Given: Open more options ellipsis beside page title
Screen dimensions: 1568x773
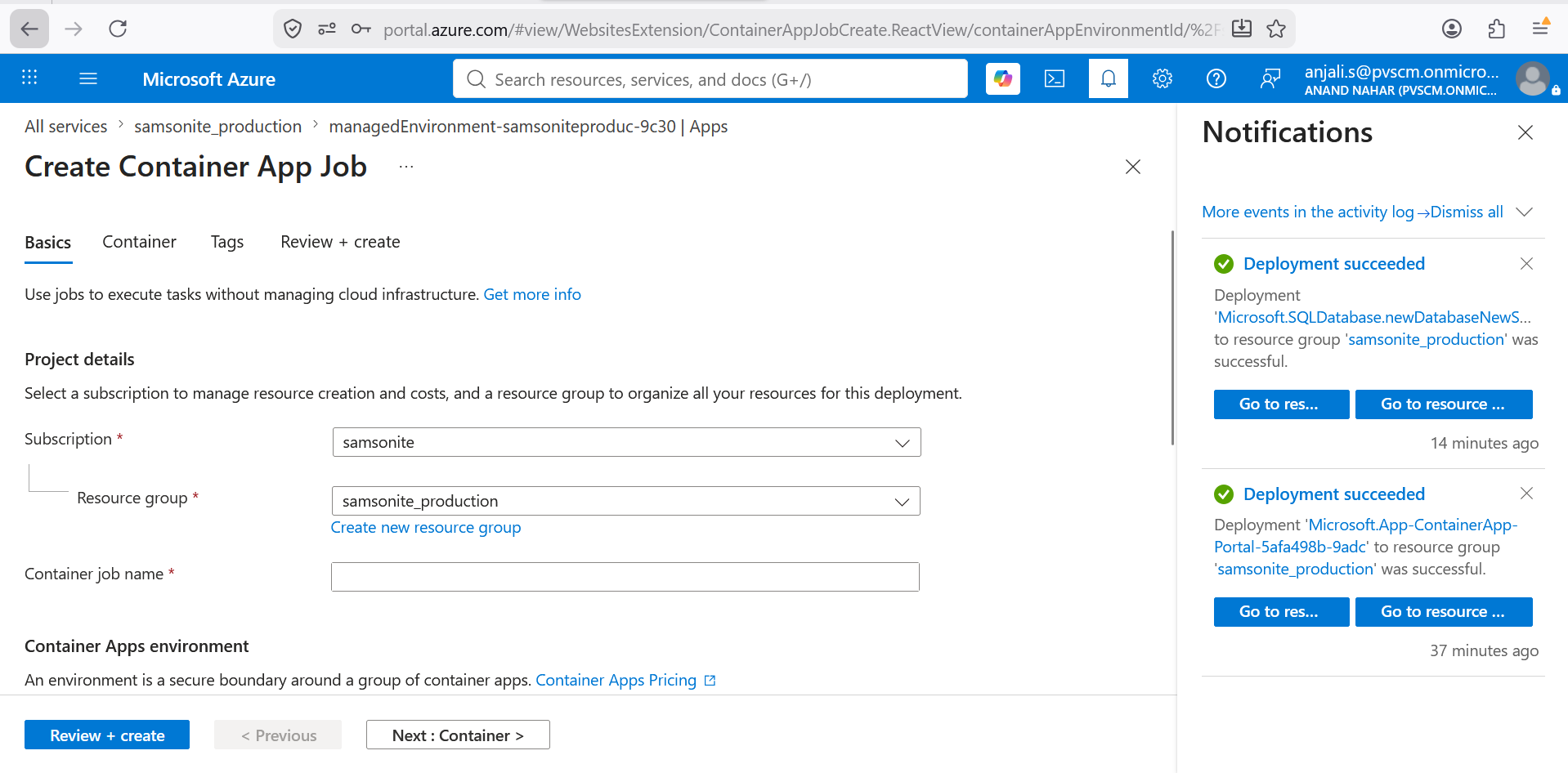Looking at the screenshot, I should [406, 167].
